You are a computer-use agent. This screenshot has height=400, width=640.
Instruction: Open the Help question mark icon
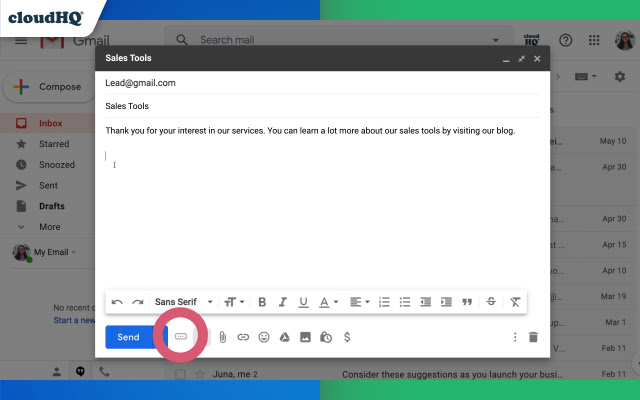click(565, 40)
